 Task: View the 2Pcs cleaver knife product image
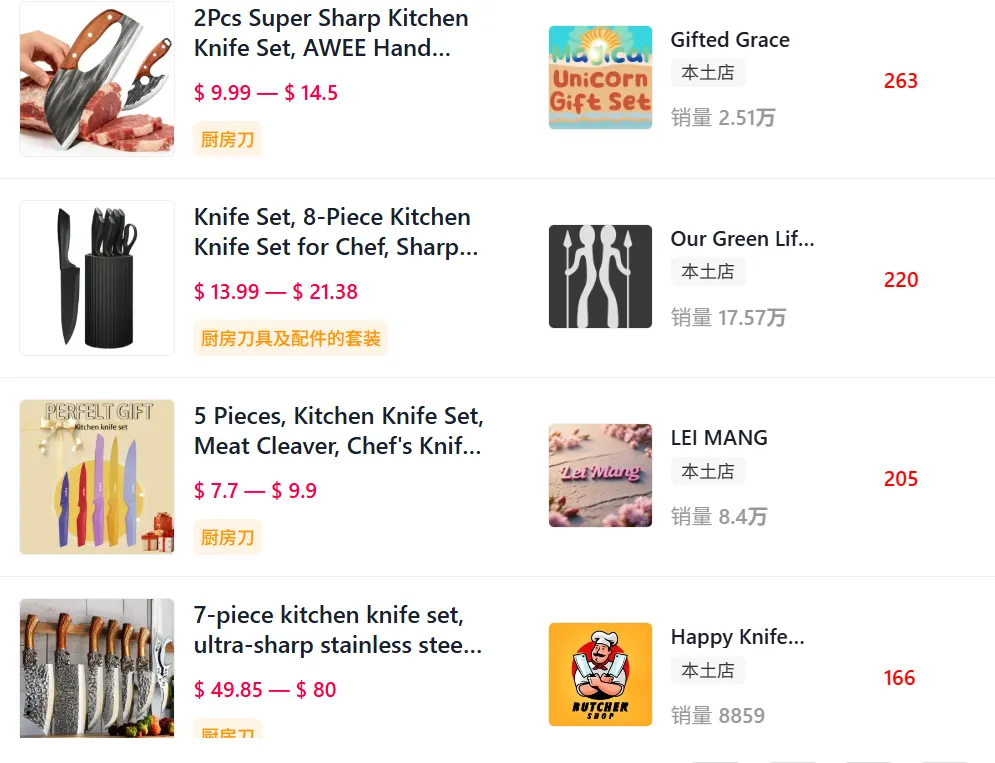(97, 79)
